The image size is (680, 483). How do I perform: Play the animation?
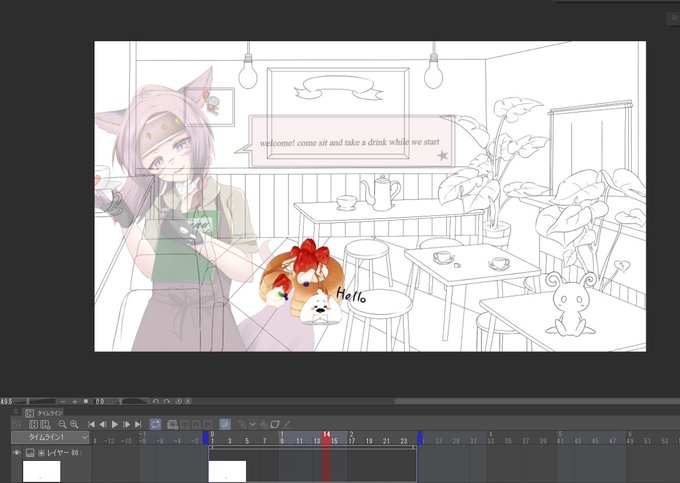click(115, 424)
